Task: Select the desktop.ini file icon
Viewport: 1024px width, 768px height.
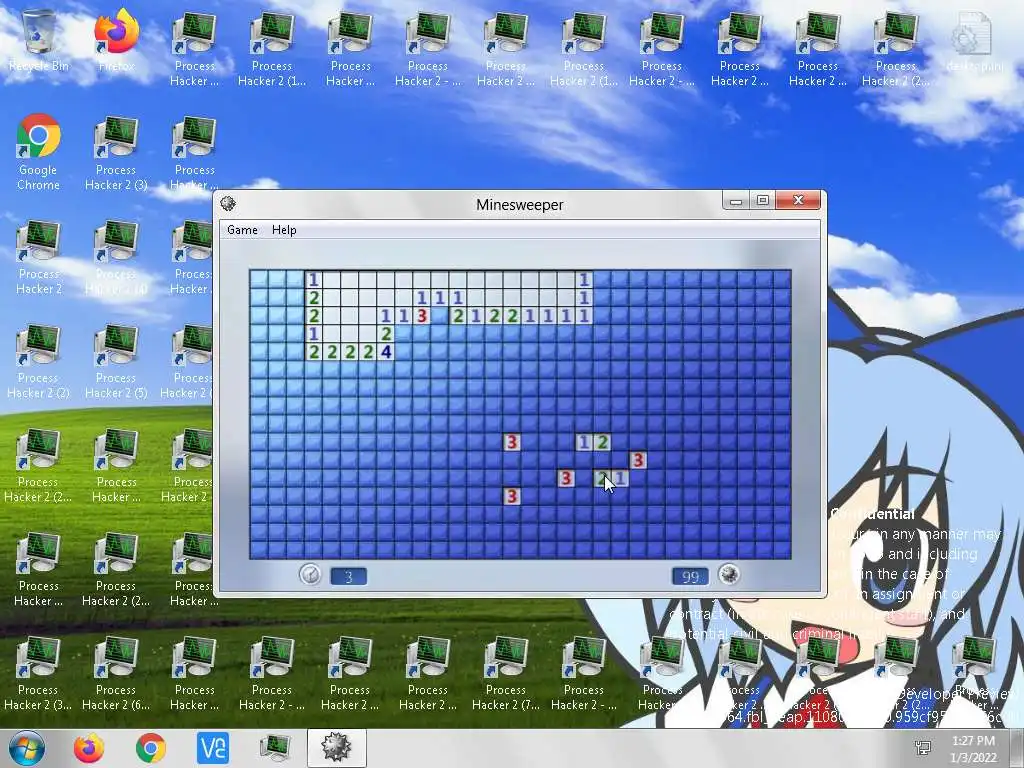Action: coord(974,40)
